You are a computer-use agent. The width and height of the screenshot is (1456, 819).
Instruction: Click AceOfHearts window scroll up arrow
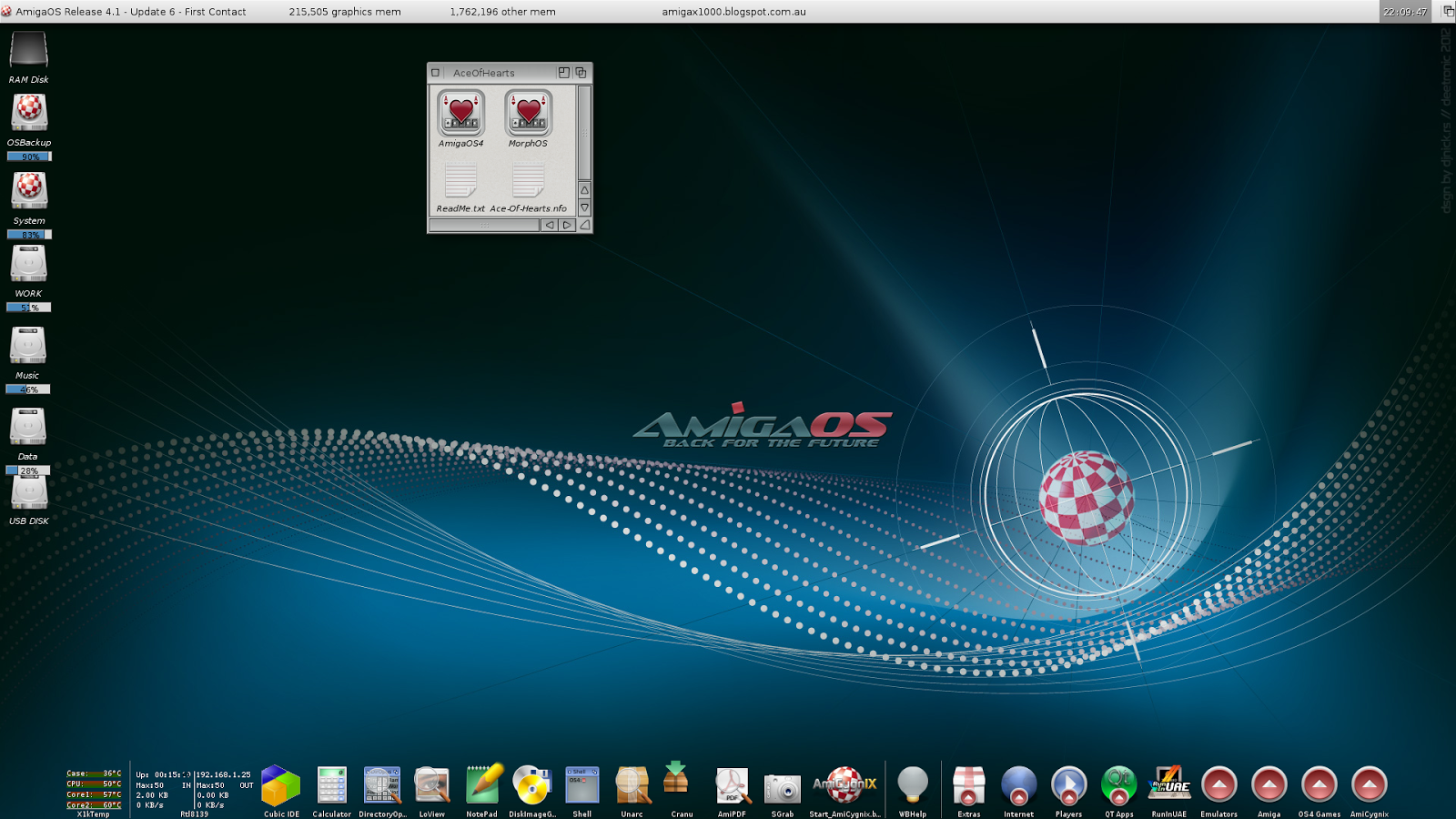pos(585,189)
